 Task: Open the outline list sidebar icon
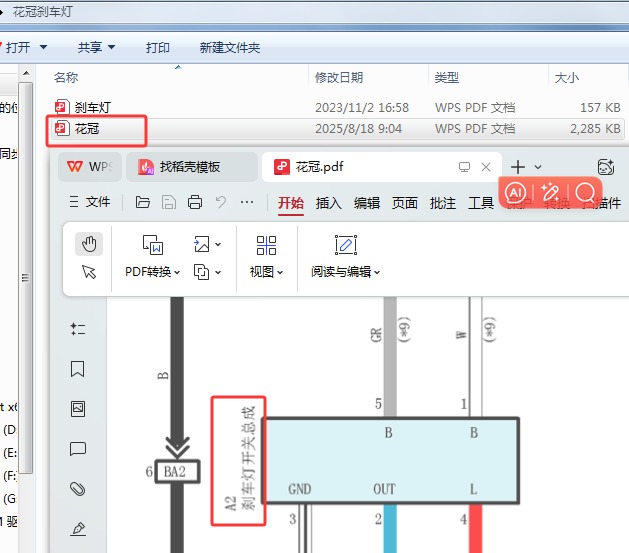pyautogui.click(x=78, y=329)
